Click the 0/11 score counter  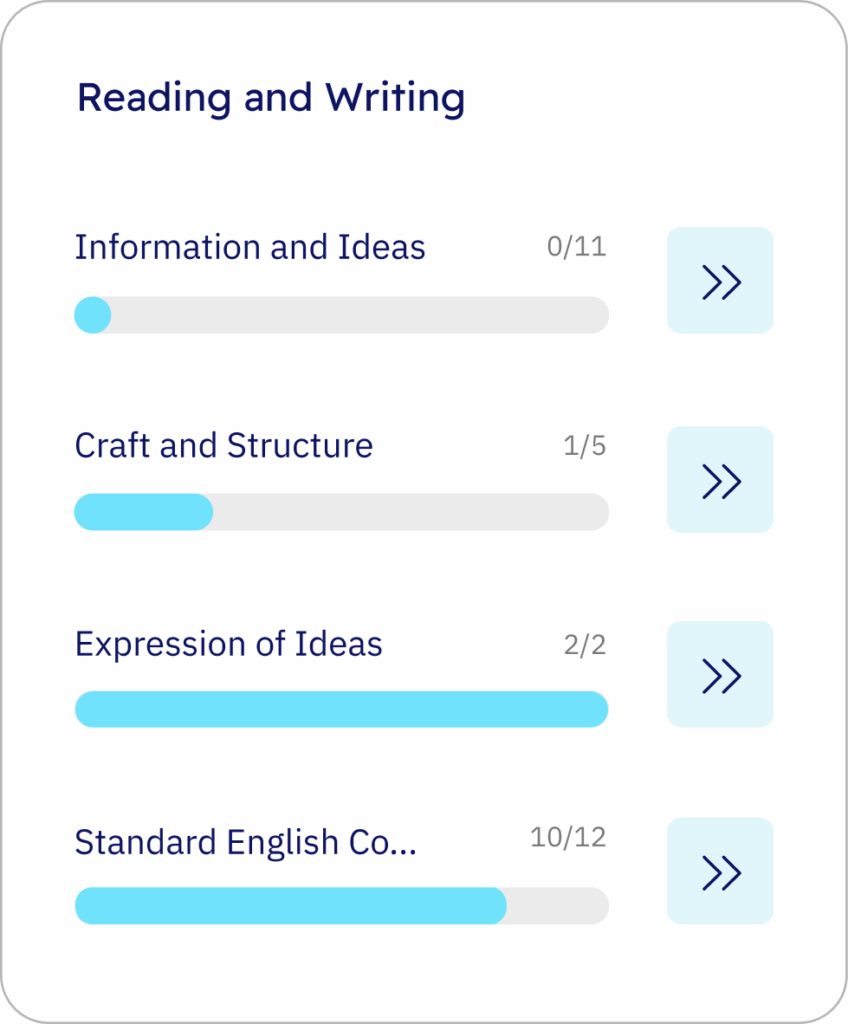point(576,247)
